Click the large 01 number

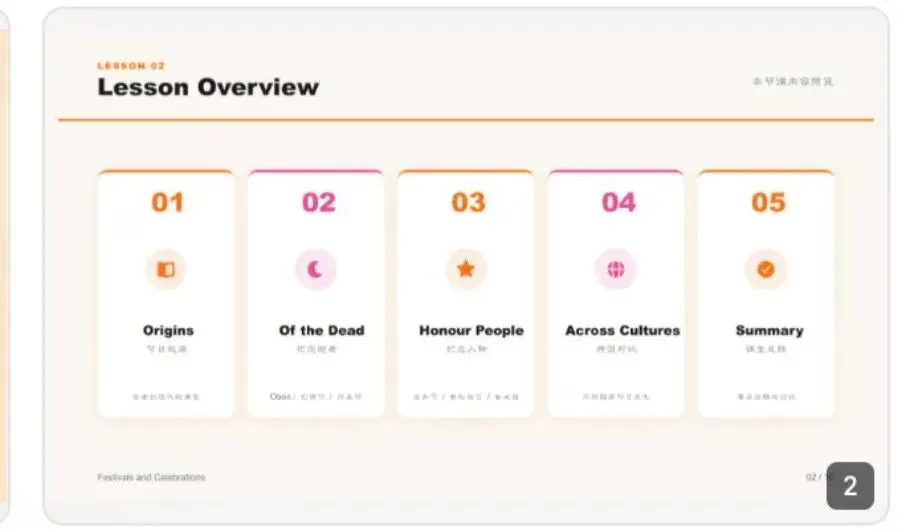[168, 202]
